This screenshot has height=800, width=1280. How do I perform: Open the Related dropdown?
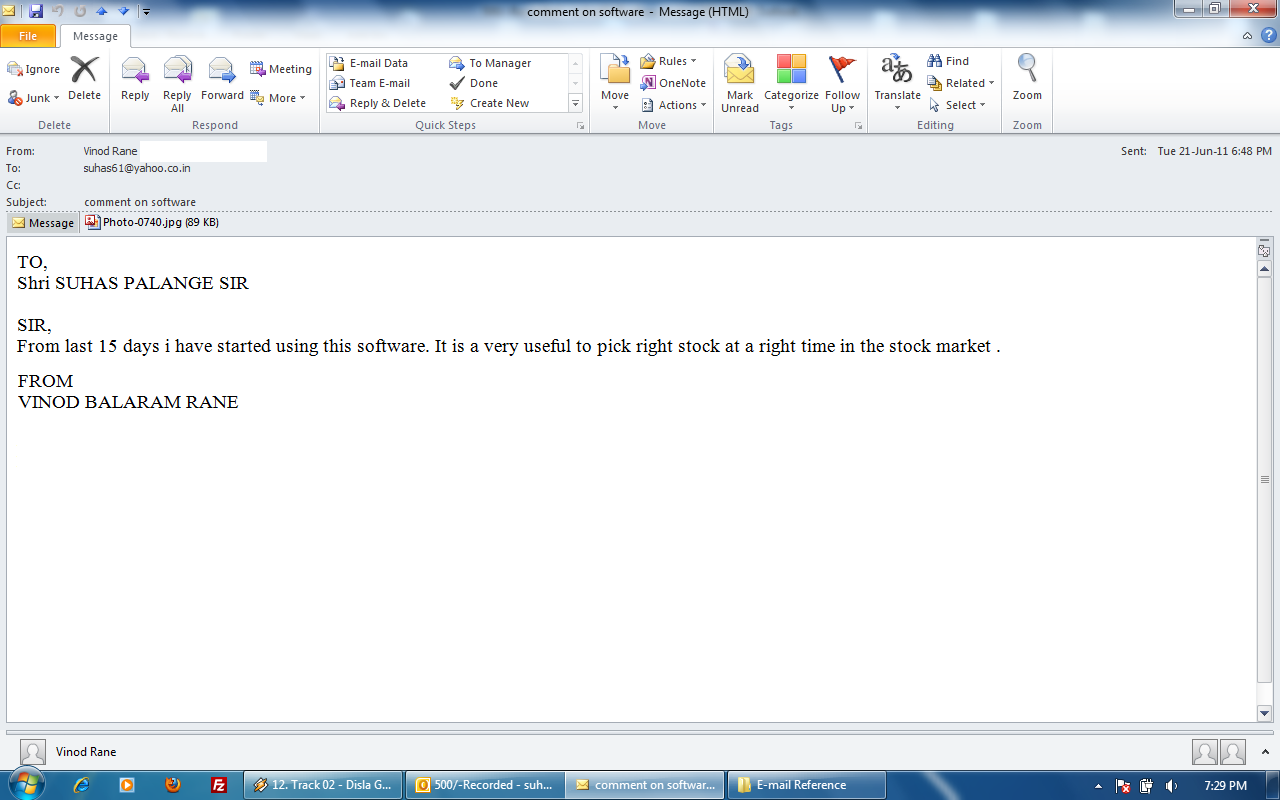click(960, 83)
